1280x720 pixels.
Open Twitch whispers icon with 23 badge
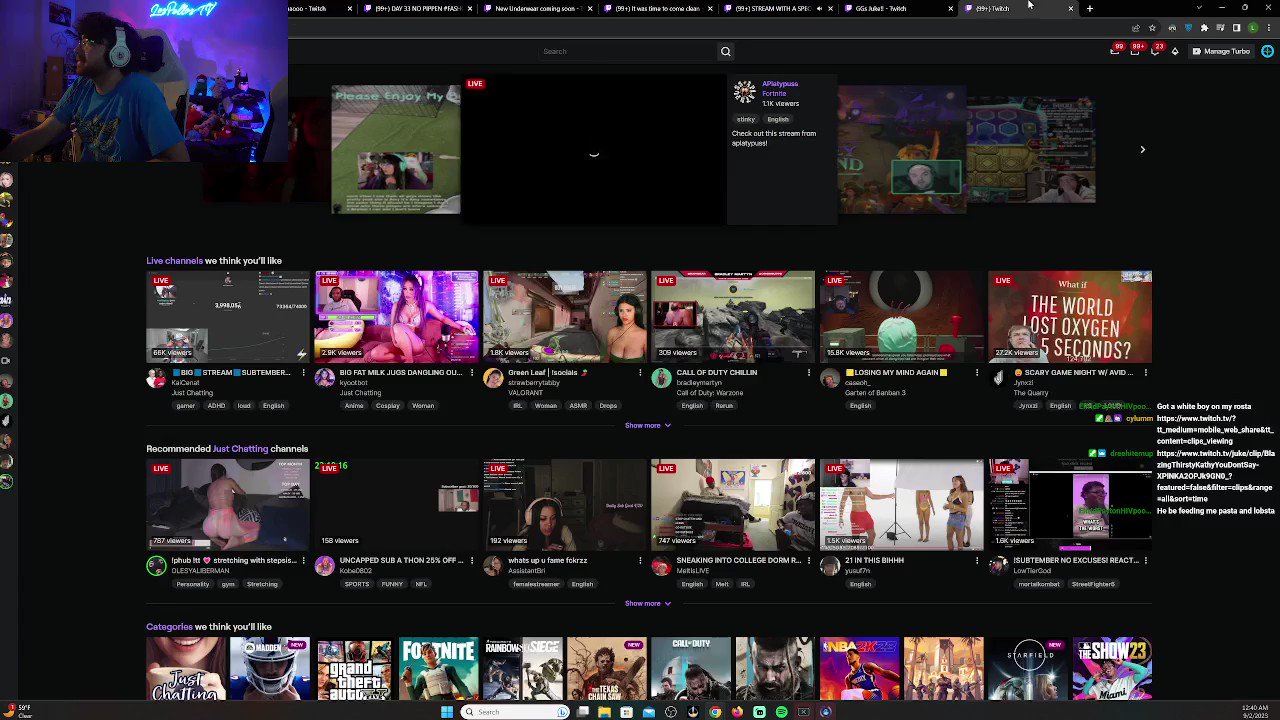click(x=1155, y=51)
